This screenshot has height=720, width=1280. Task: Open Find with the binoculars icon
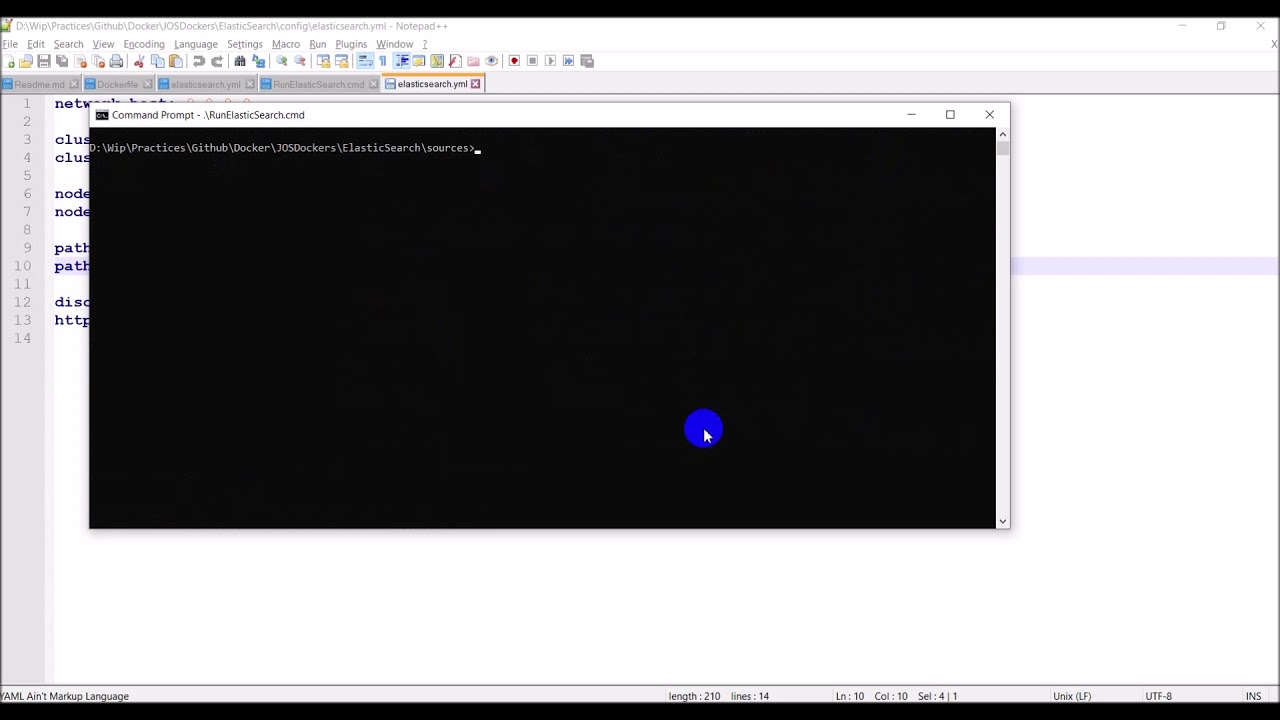[240, 61]
